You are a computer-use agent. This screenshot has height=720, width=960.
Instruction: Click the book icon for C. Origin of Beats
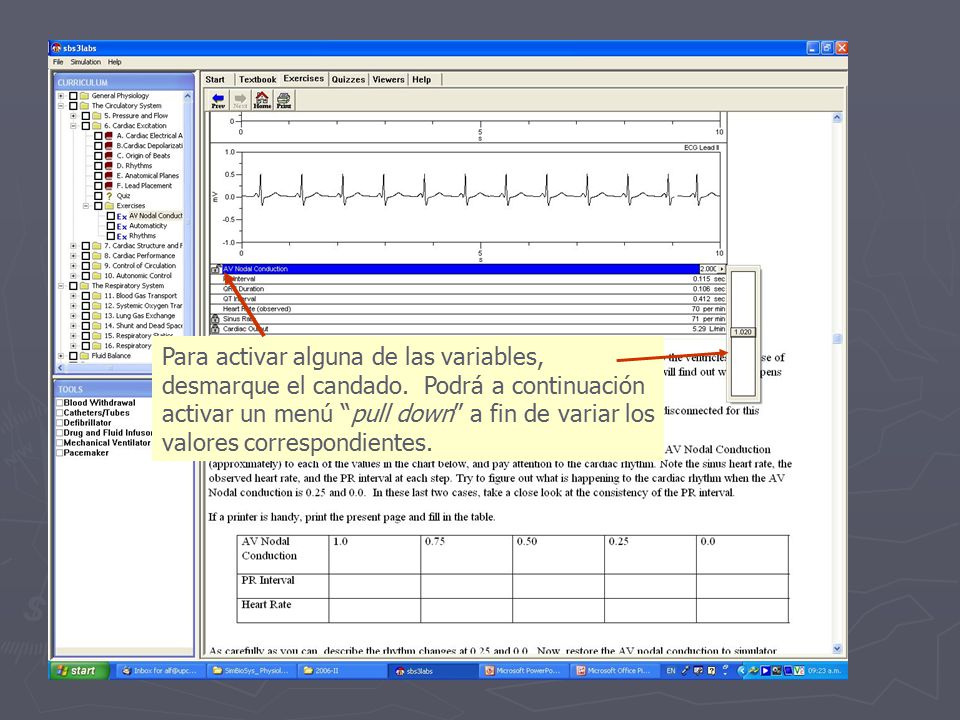[109, 156]
